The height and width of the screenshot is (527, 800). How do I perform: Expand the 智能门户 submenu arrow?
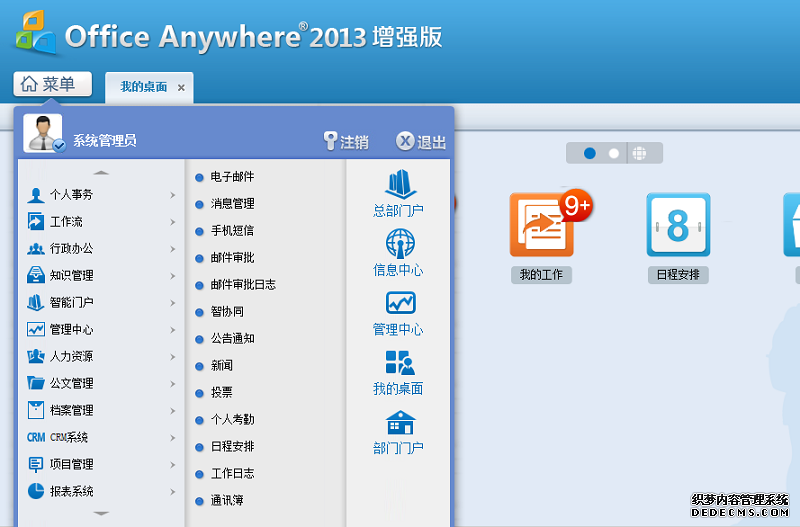[172, 303]
